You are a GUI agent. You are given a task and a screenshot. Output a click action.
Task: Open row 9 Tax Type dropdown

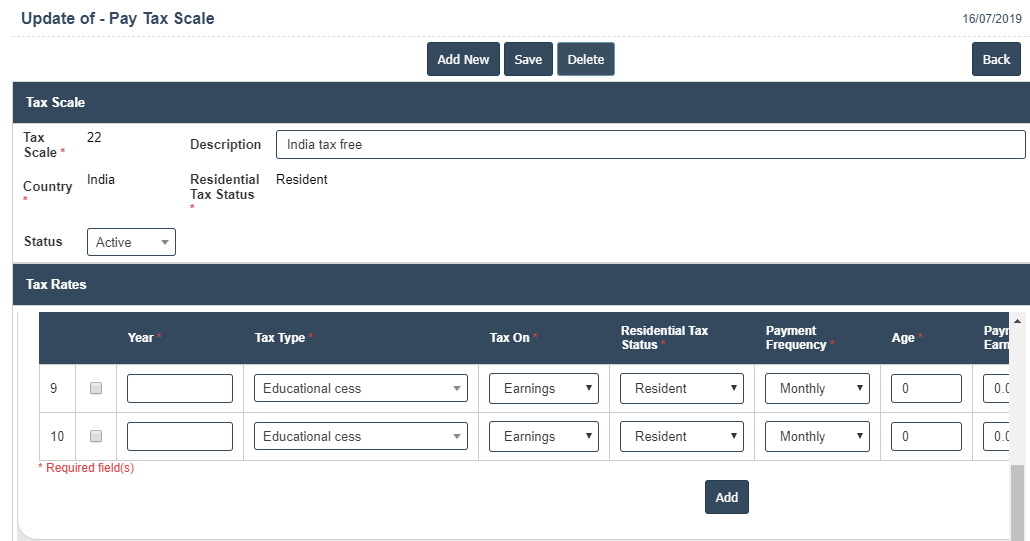point(361,388)
